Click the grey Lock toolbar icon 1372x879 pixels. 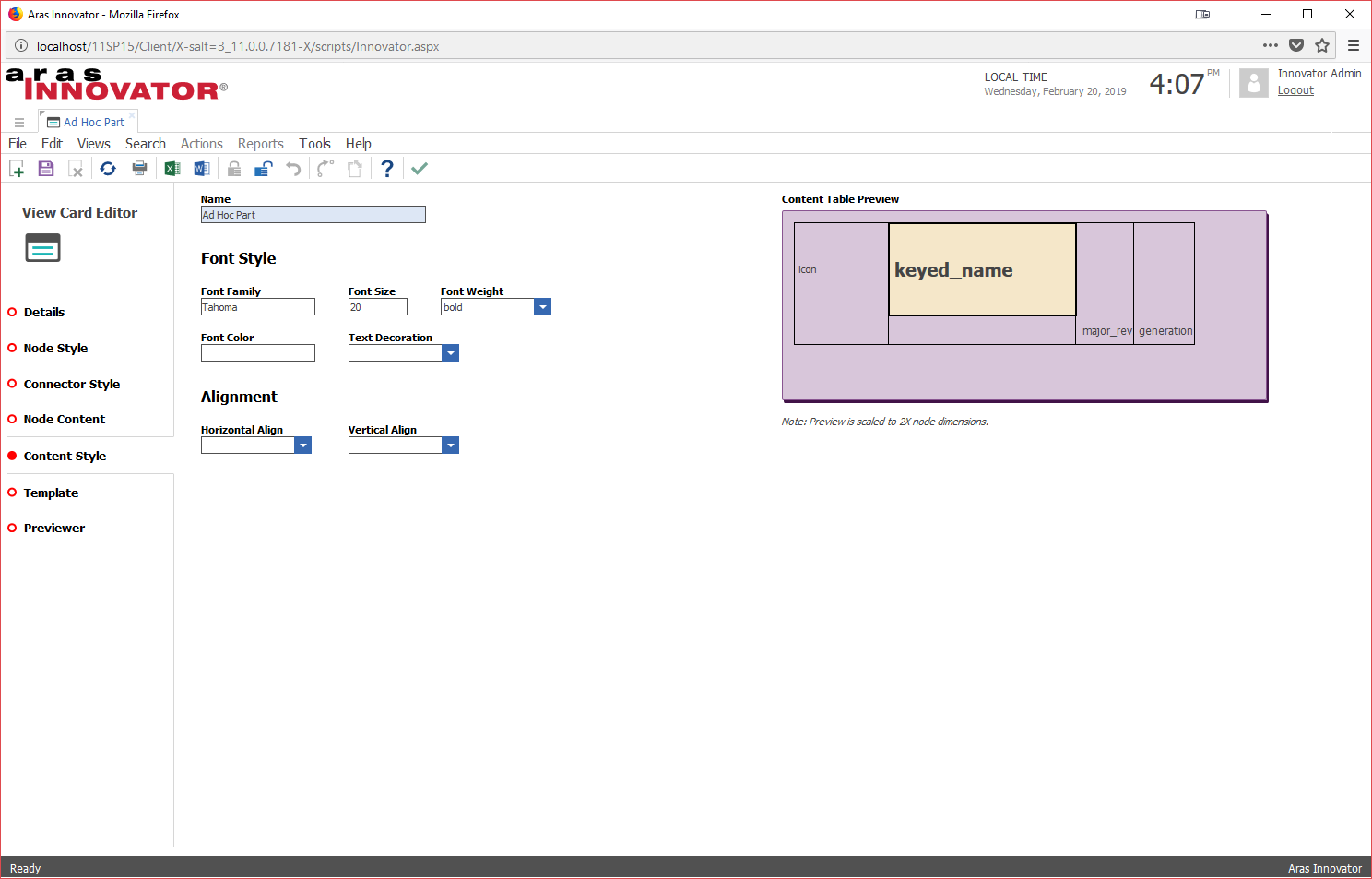(x=234, y=168)
